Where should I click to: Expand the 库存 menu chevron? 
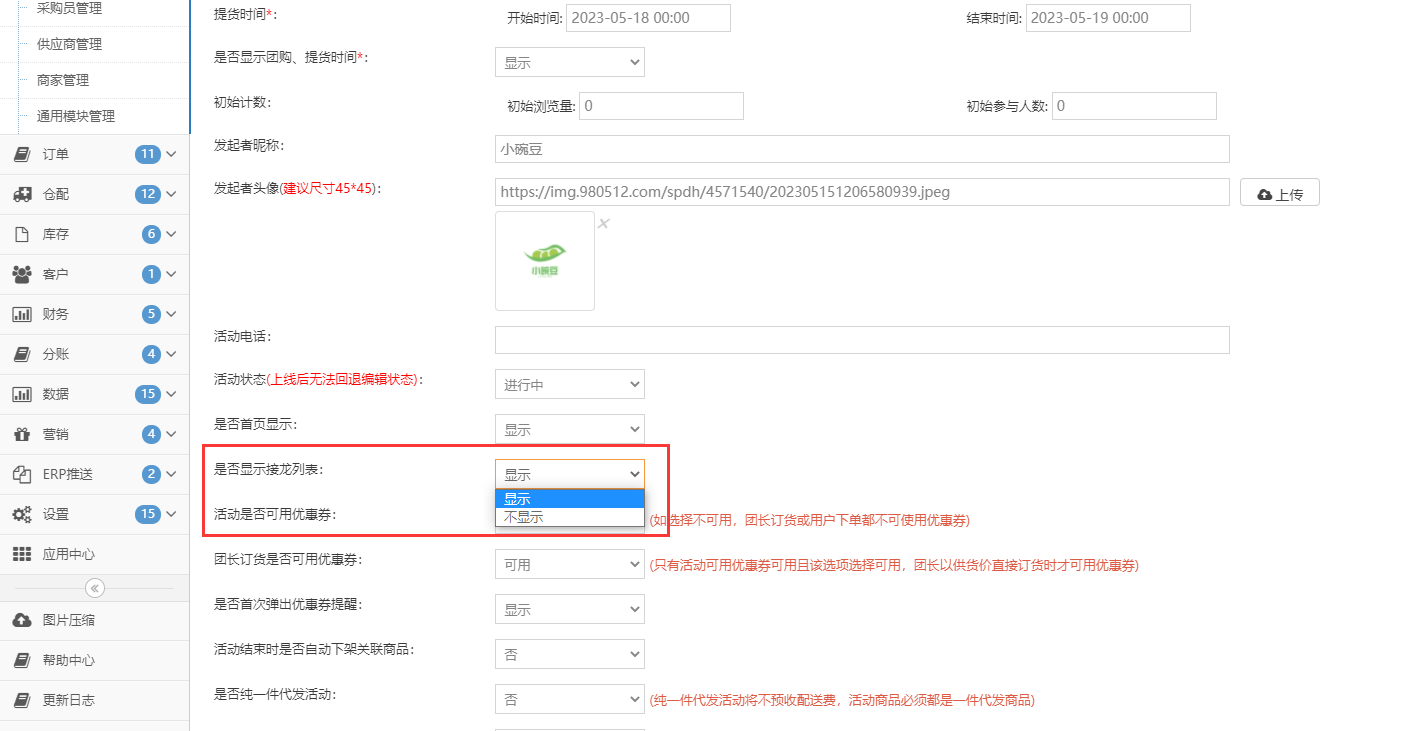pyautogui.click(x=171, y=234)
